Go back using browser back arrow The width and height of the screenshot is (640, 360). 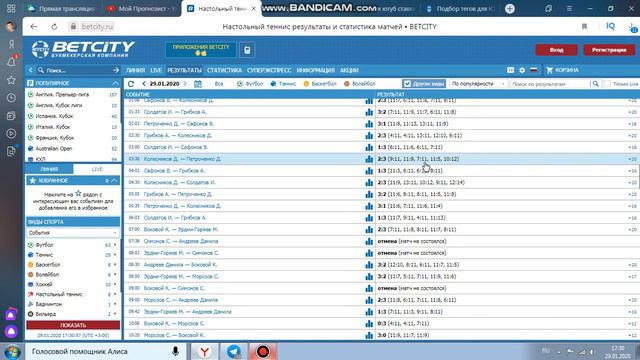[34, 27]
